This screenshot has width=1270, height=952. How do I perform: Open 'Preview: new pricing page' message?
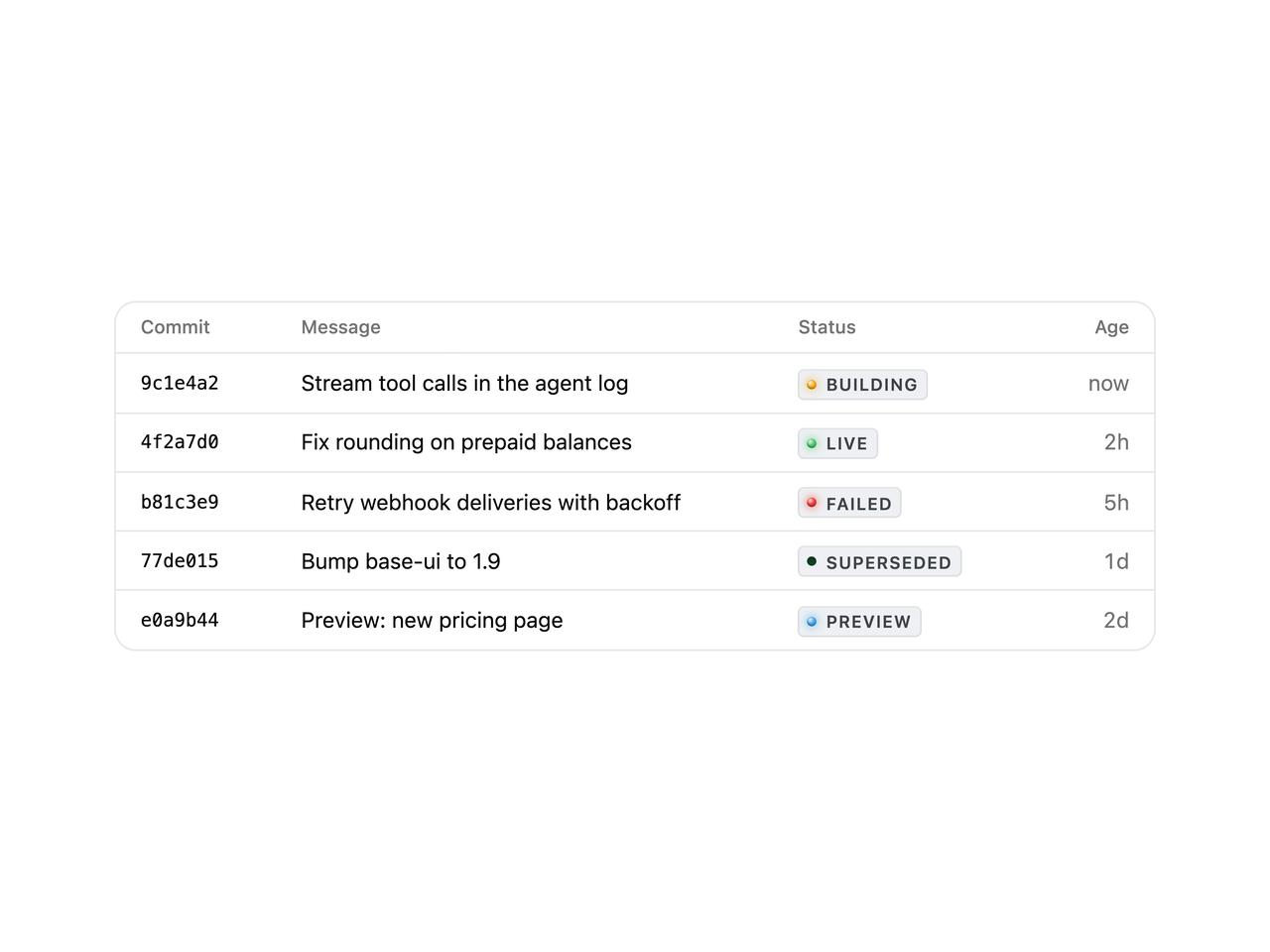point(432,621)
